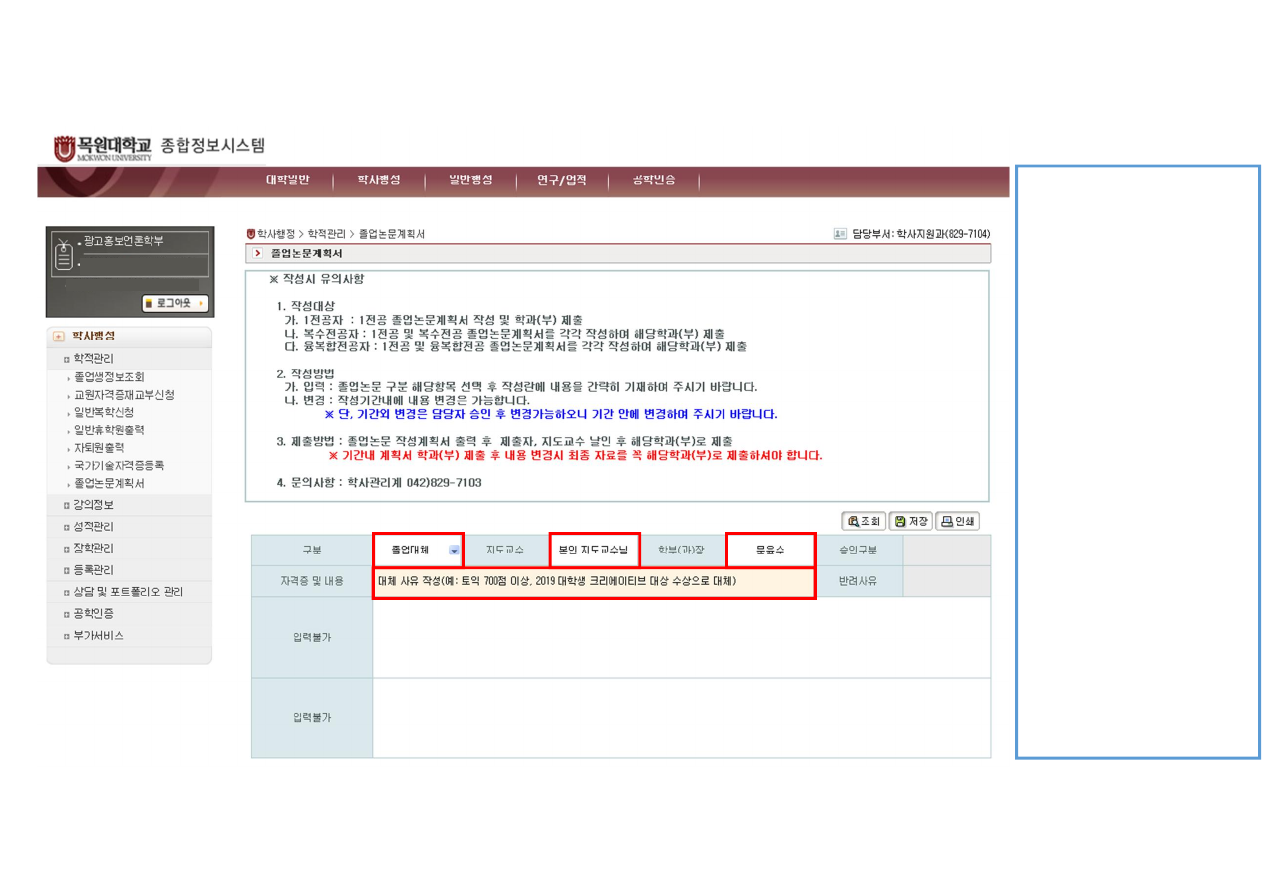Expand the 성적관리 menu group
1263x893 pixels.
(94, 527)
